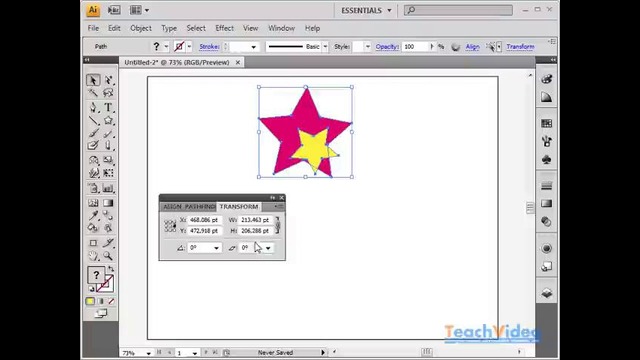Reset to default fill and stroke
640x360 pixels.
coord(91,289)
